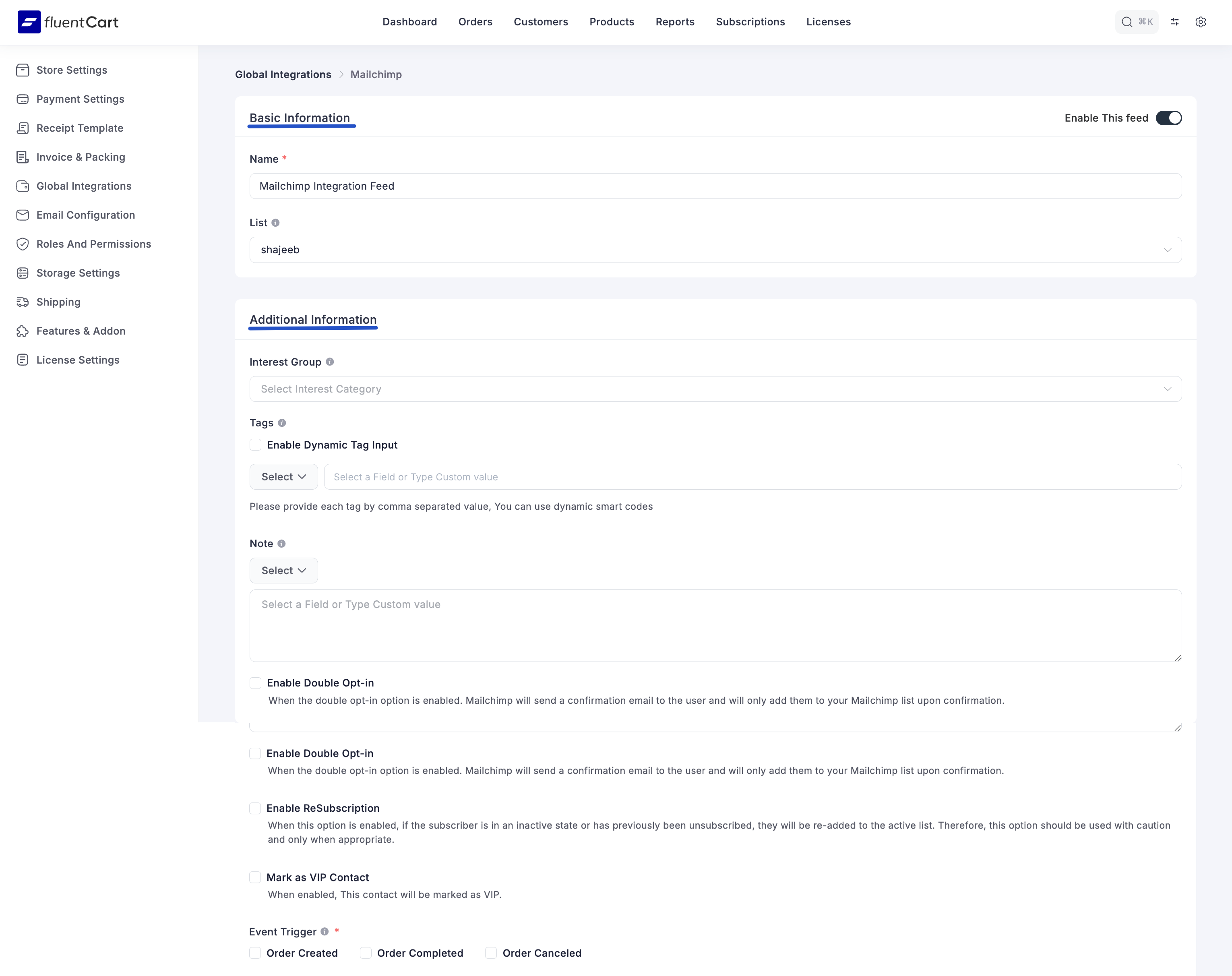The width and height of the screenshot is (1232, 976).
Task: Check the Mark as VIP Contact box
Action: click(x=255, y=877)
